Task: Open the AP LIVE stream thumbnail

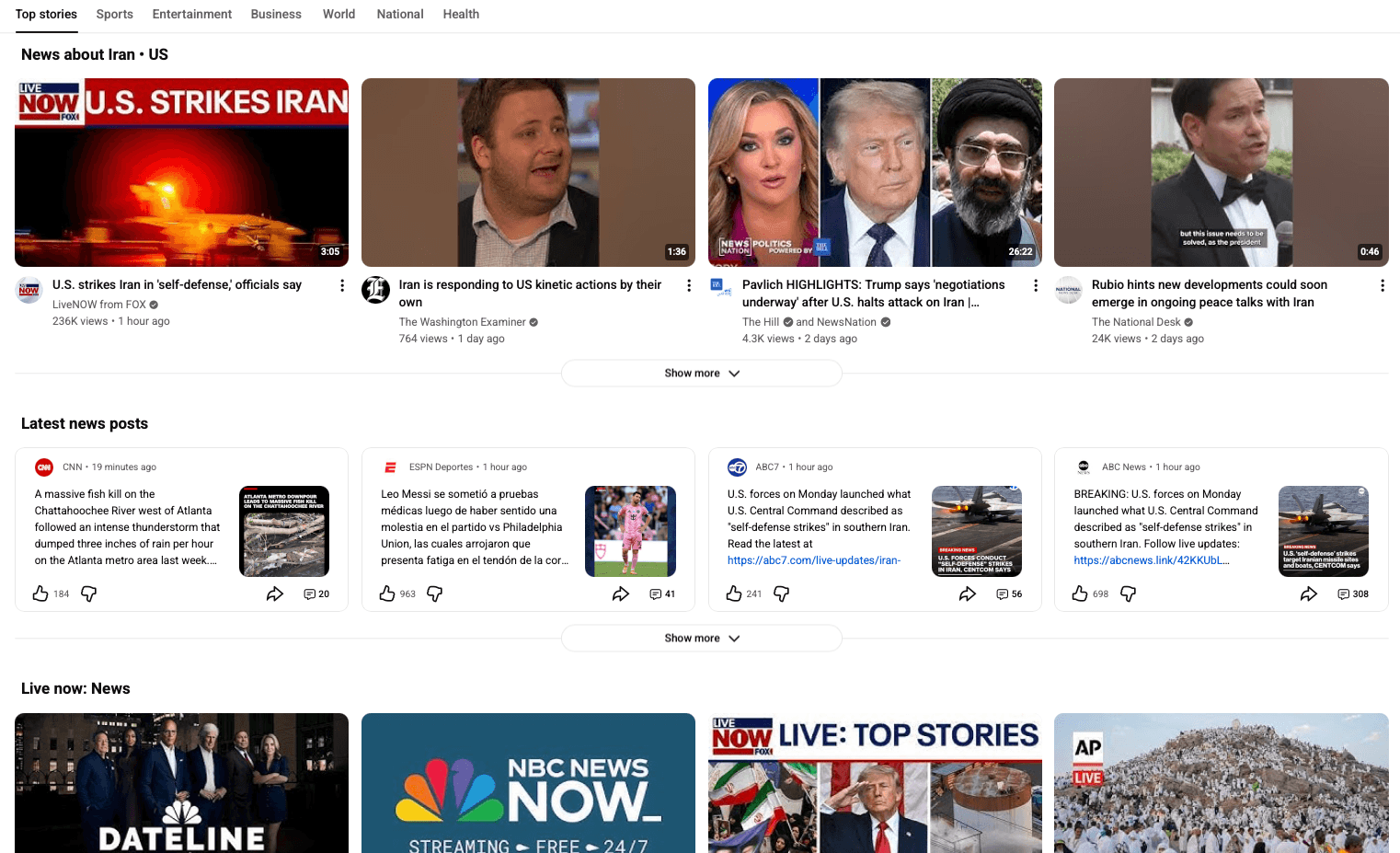Action: [x=1222, y=783]
